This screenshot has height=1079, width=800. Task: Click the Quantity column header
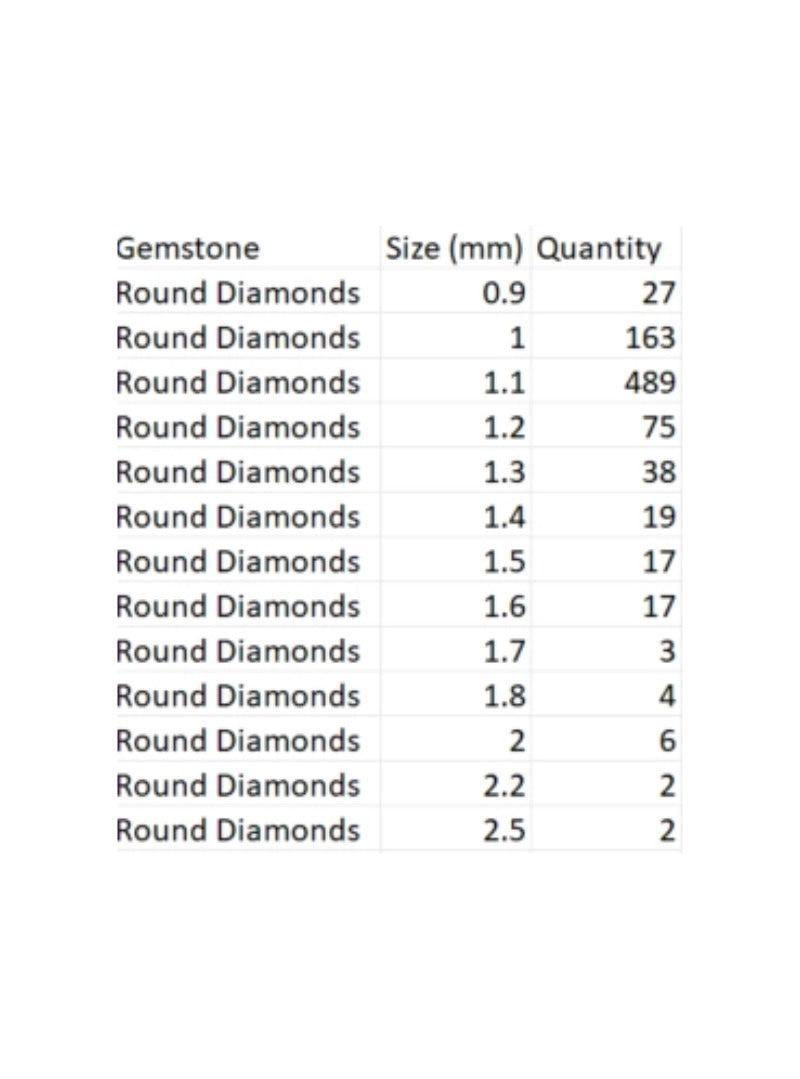pos(599,248)
